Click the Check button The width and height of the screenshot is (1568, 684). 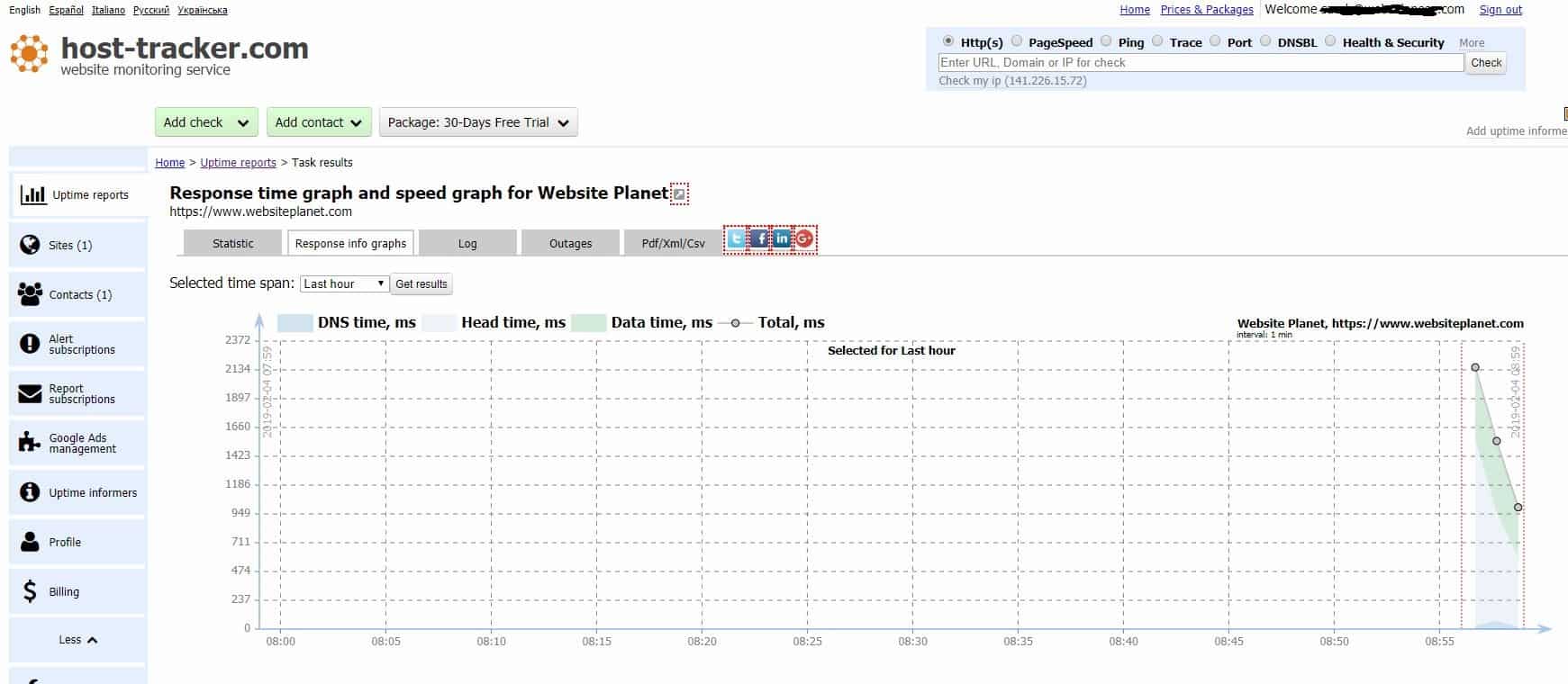(x=1486, y=63)
